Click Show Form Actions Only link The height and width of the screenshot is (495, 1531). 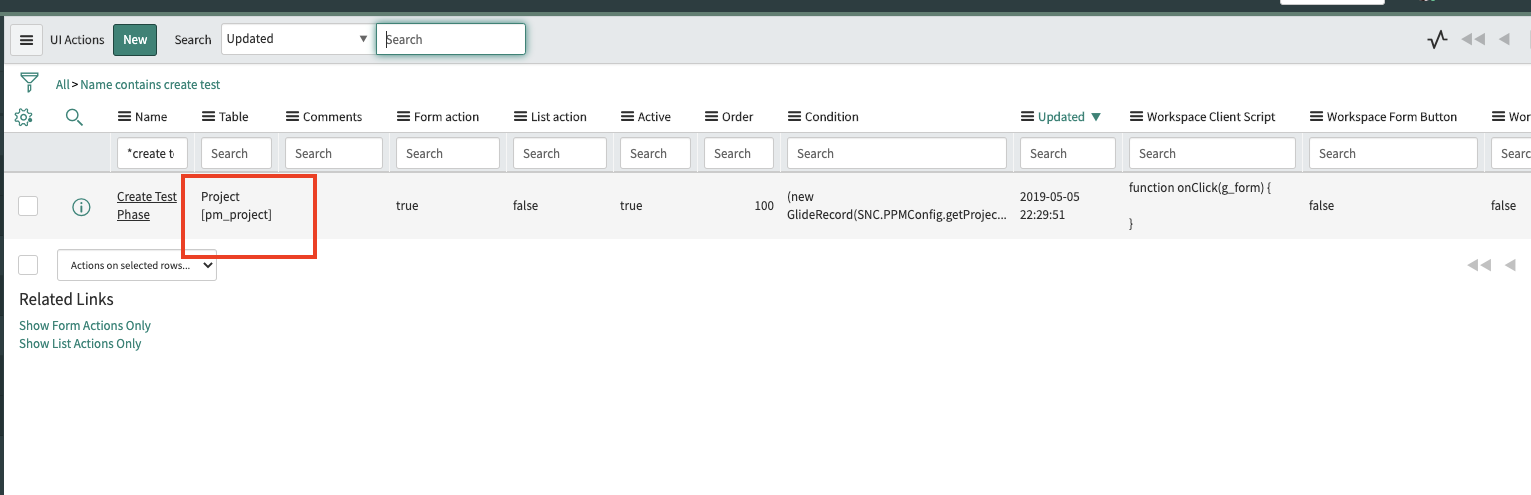pyautogui.click(x=85, y=326)
